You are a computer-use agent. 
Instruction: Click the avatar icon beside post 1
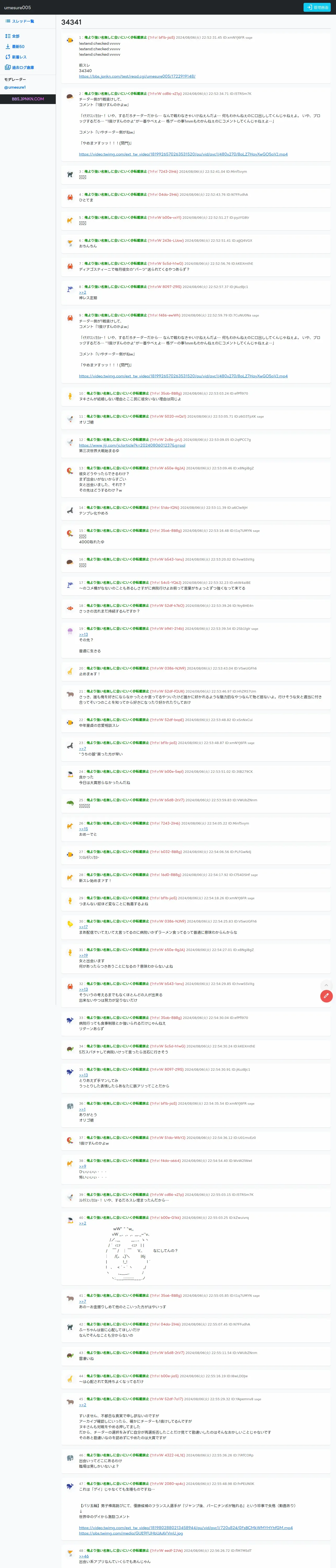(70, 41)
